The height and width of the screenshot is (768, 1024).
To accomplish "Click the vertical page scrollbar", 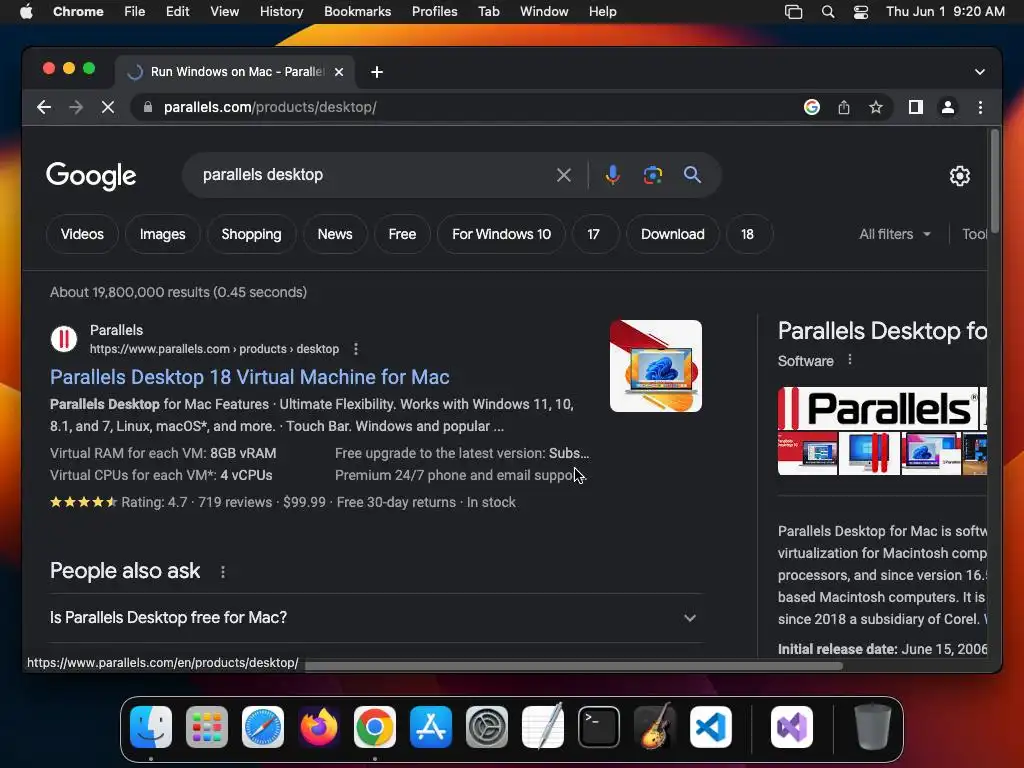I will [995, 181].
